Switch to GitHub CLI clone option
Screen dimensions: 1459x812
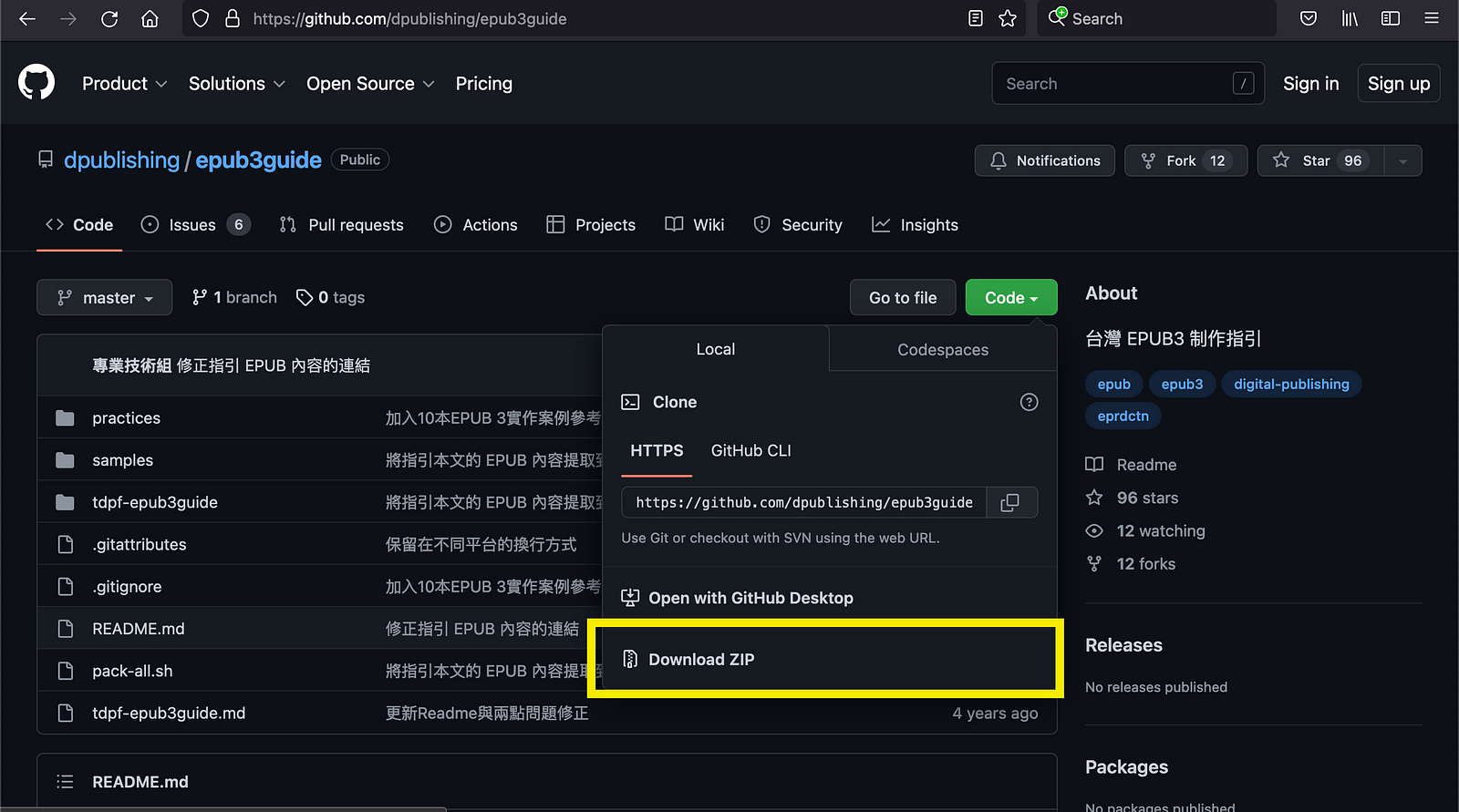point(751,451)
